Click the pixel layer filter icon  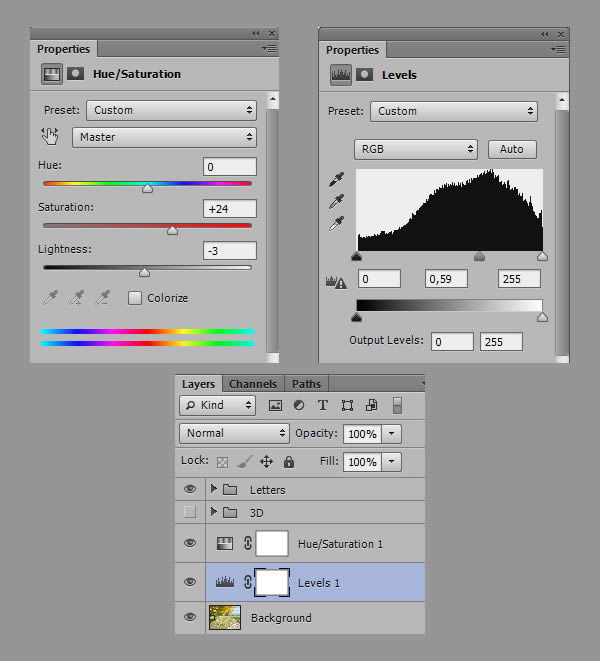point(275,406)
